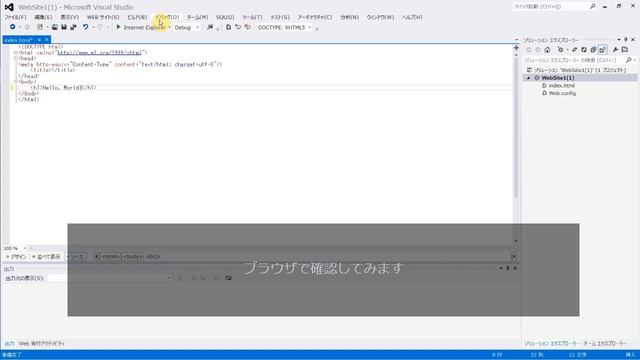Switch to Web 発行アクティビティ tab
Image resolution: width=640 pixels, height=360 pixels.
coord(42,344)
